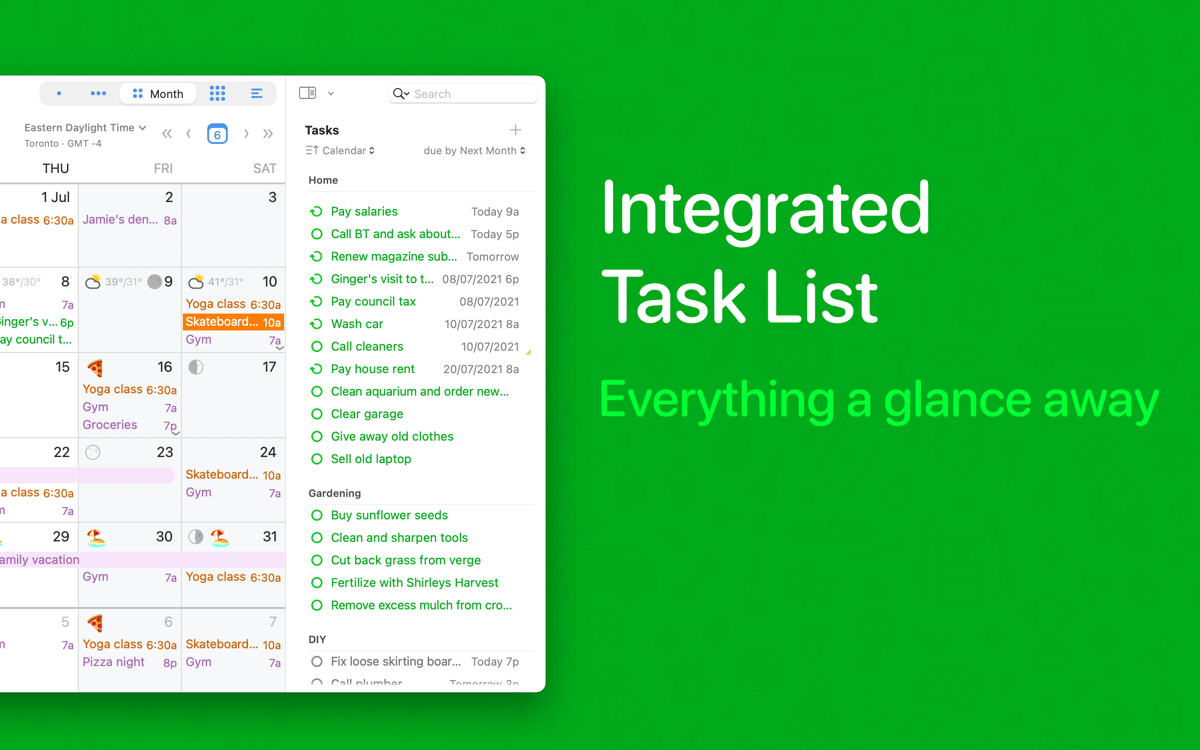Add a new task with the plus button
The image size is (1200, 750).
[515, 129]
